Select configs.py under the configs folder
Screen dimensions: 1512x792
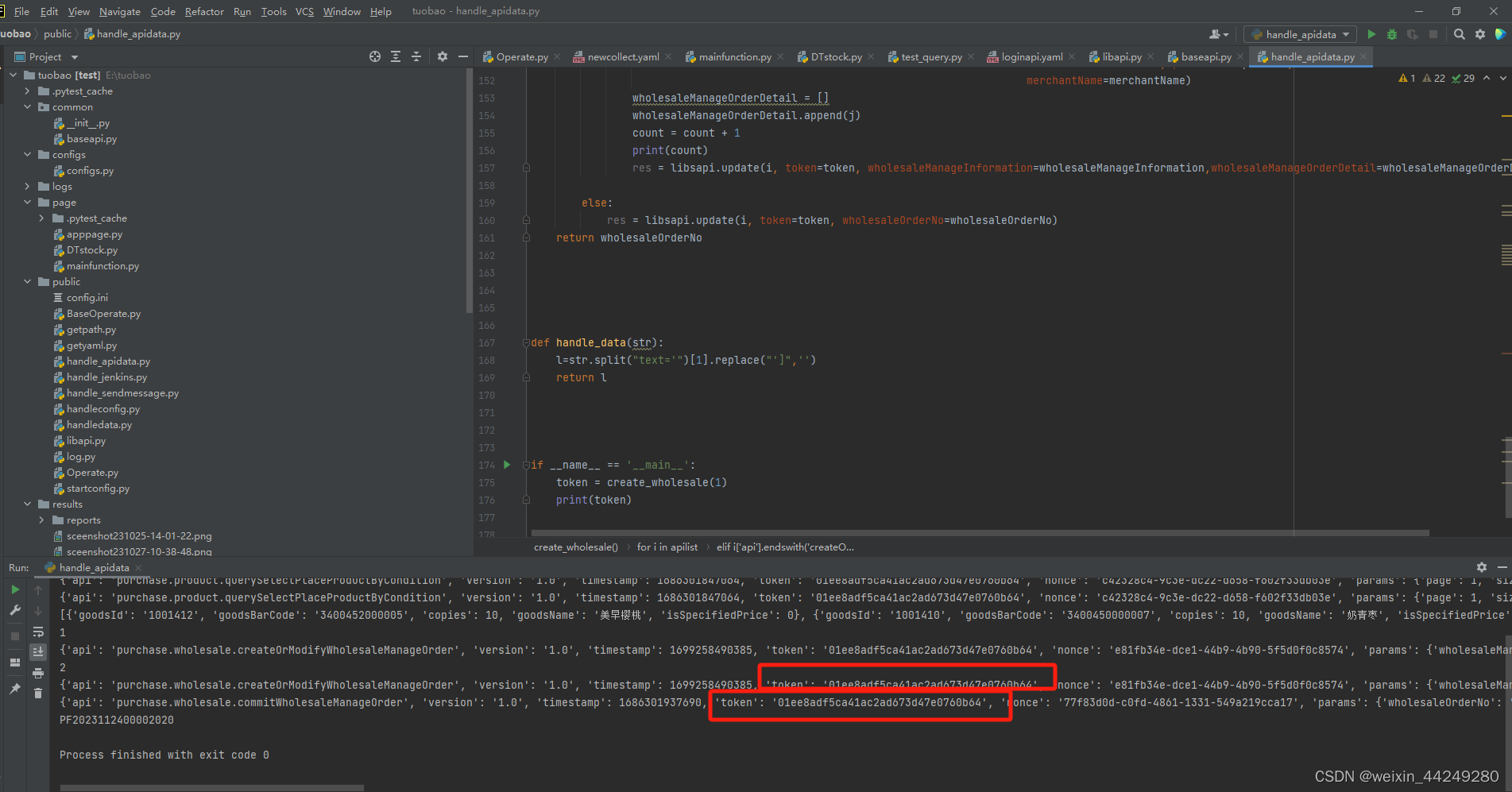[90, 170]
